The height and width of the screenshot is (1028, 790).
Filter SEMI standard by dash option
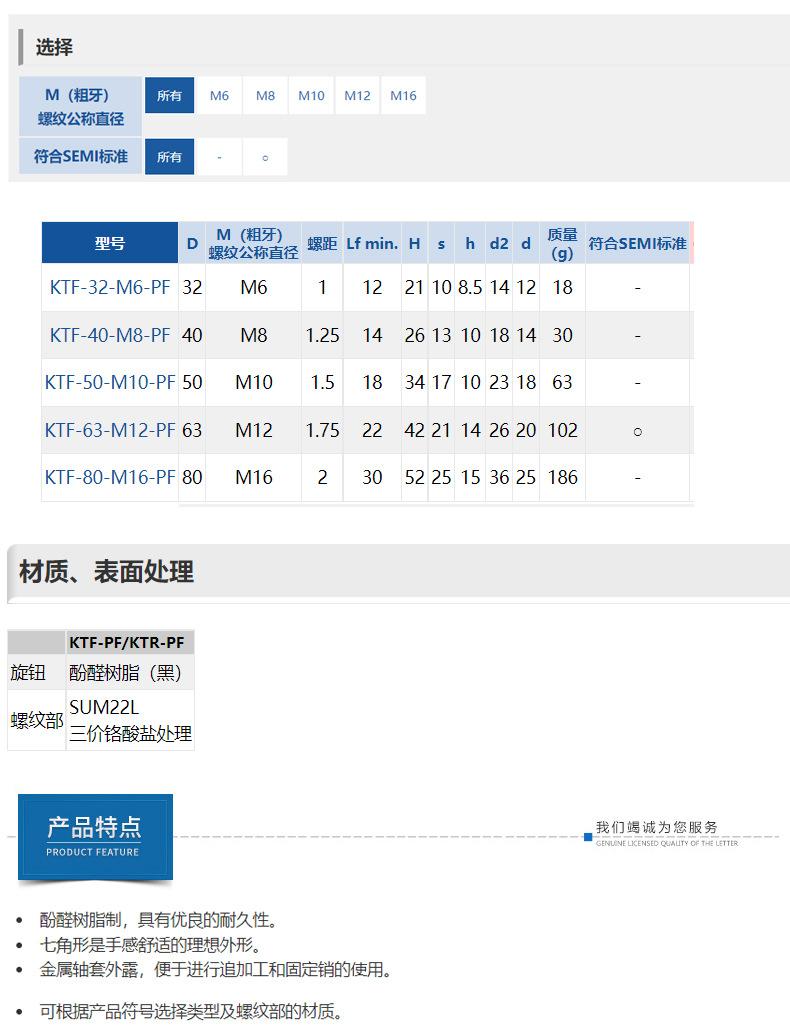219,157
